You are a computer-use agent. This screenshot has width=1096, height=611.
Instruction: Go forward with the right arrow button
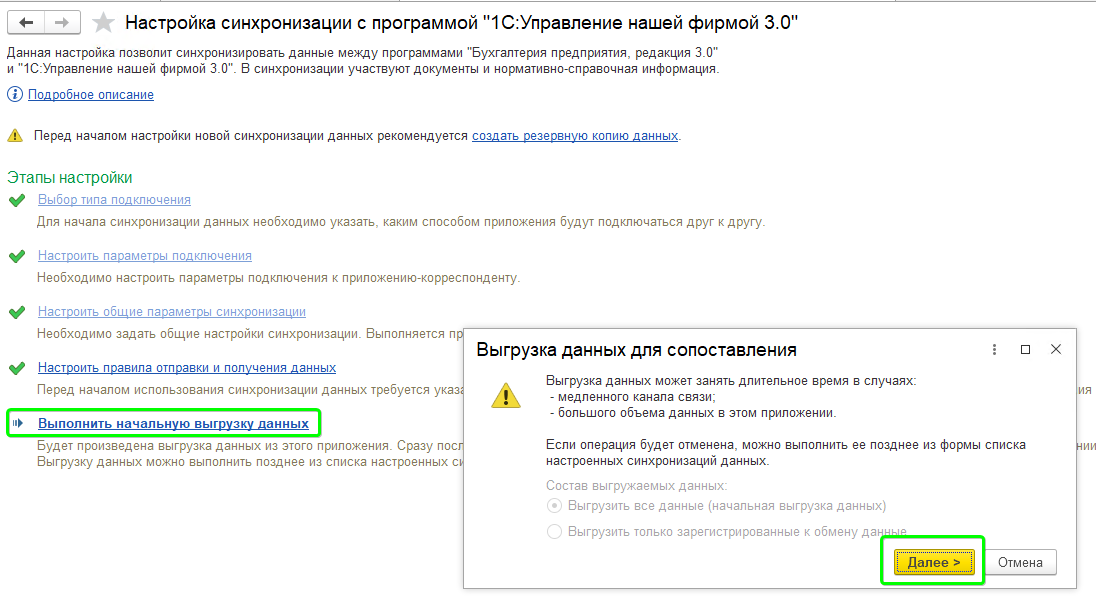tap(62, 22)
